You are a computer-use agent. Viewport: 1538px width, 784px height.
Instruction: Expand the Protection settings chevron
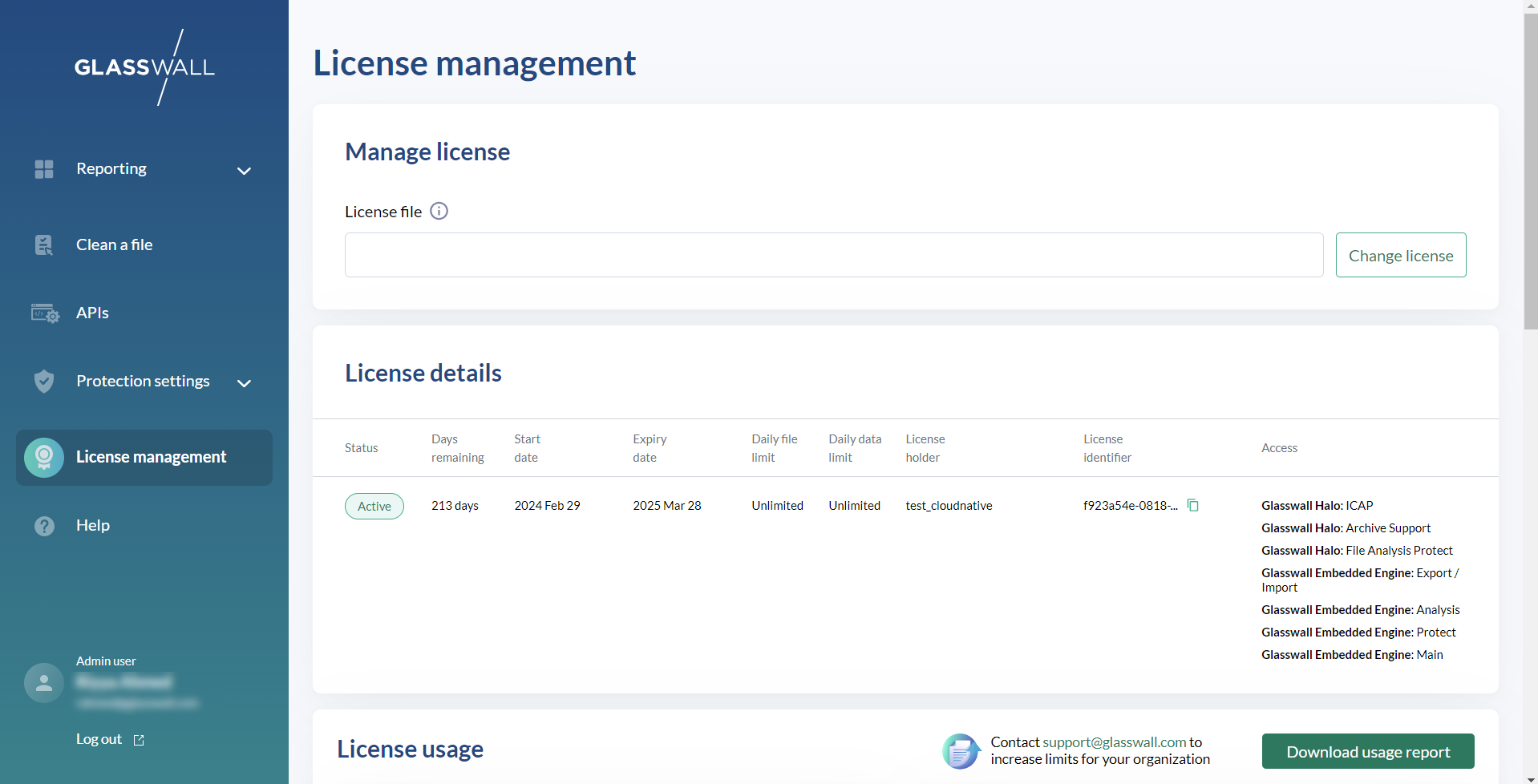click(244, 383)
